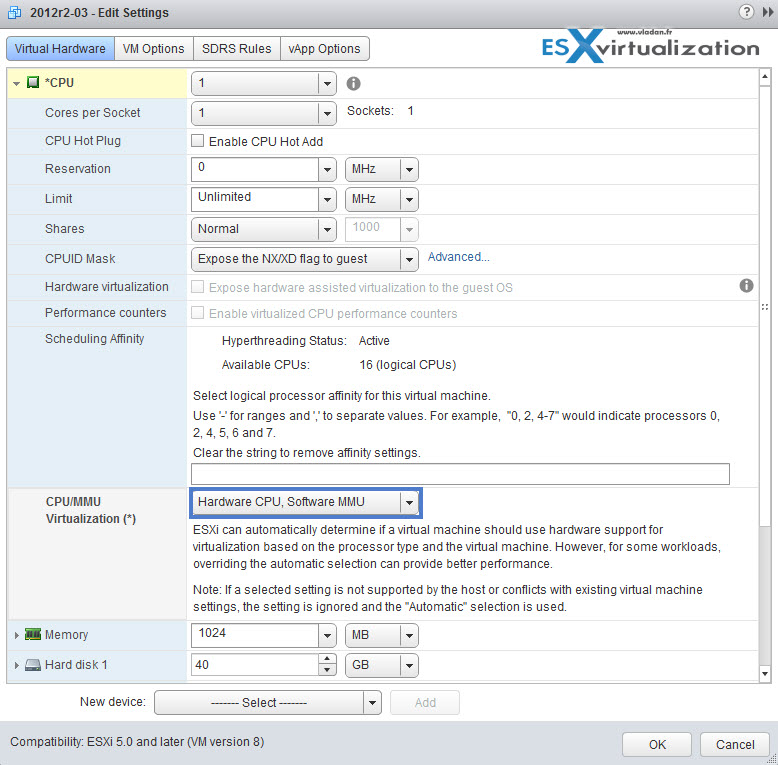Switch to the Virtual Hardware tab
Image resolution: width=778 pixels, height=765 pixels.
60,49
